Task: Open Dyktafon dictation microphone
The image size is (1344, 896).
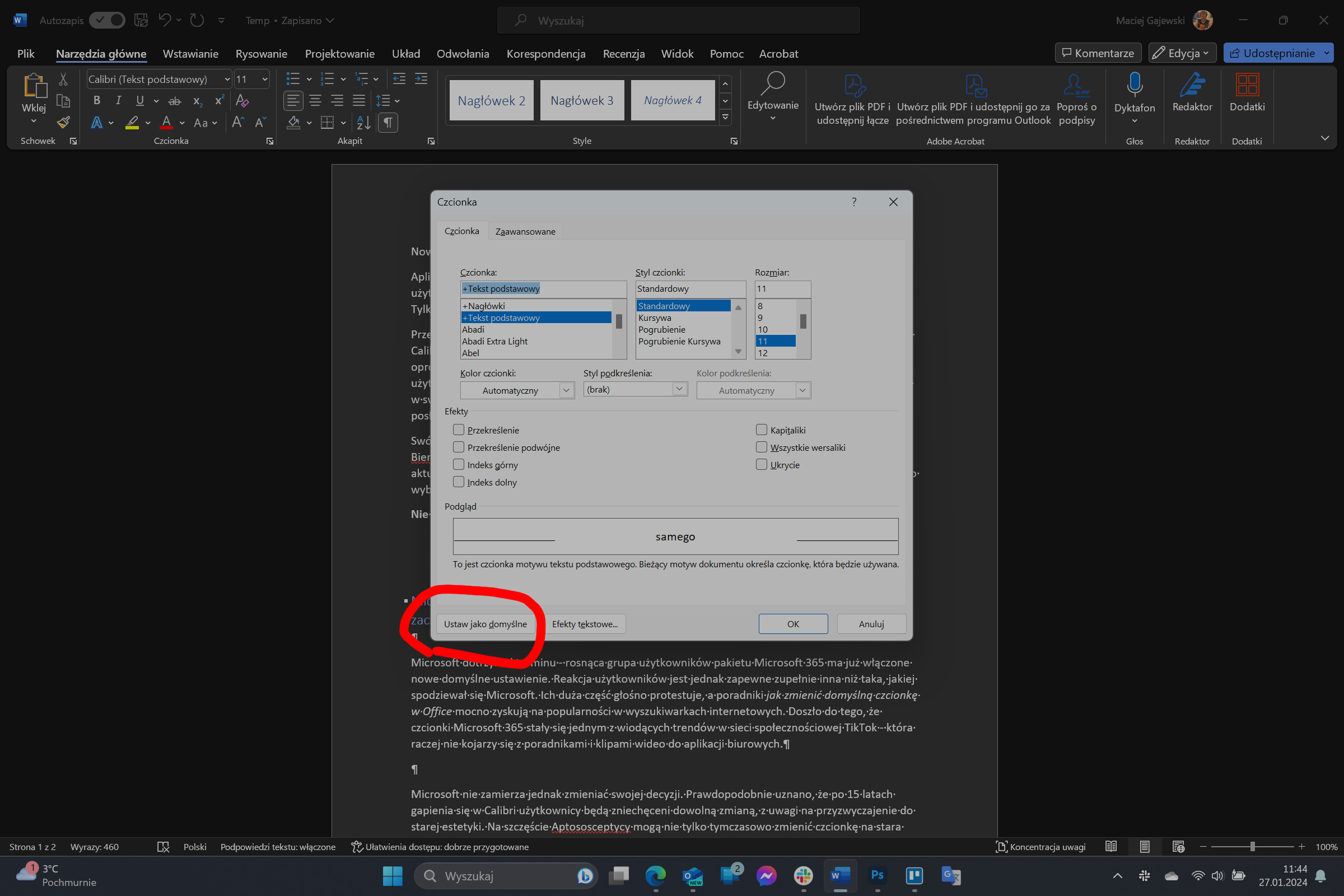Action: click(1135, 86)
